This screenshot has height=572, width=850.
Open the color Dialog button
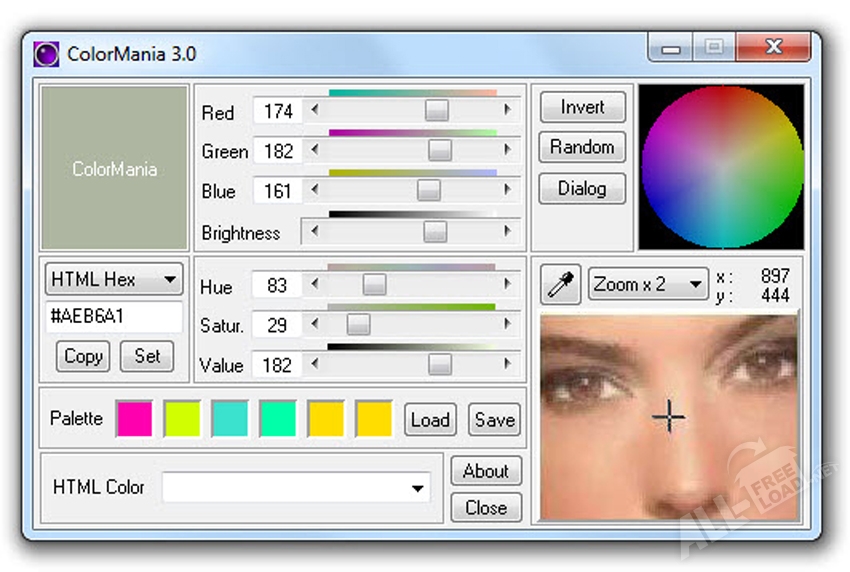pos(582,188)
